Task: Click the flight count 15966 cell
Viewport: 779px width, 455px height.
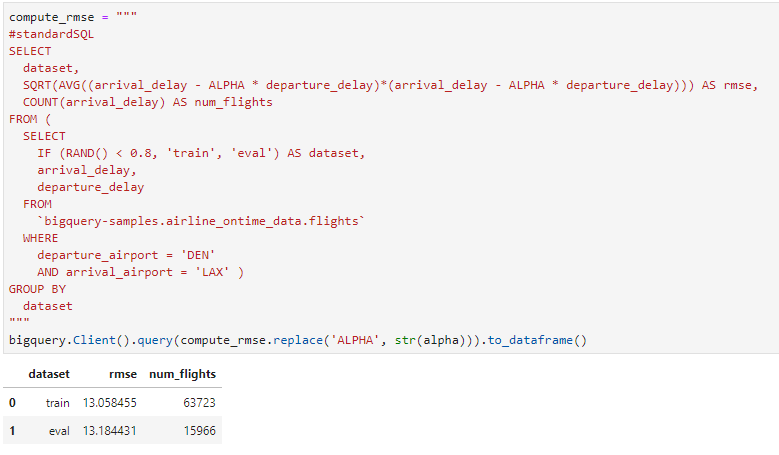Action: tap(199, 431)
